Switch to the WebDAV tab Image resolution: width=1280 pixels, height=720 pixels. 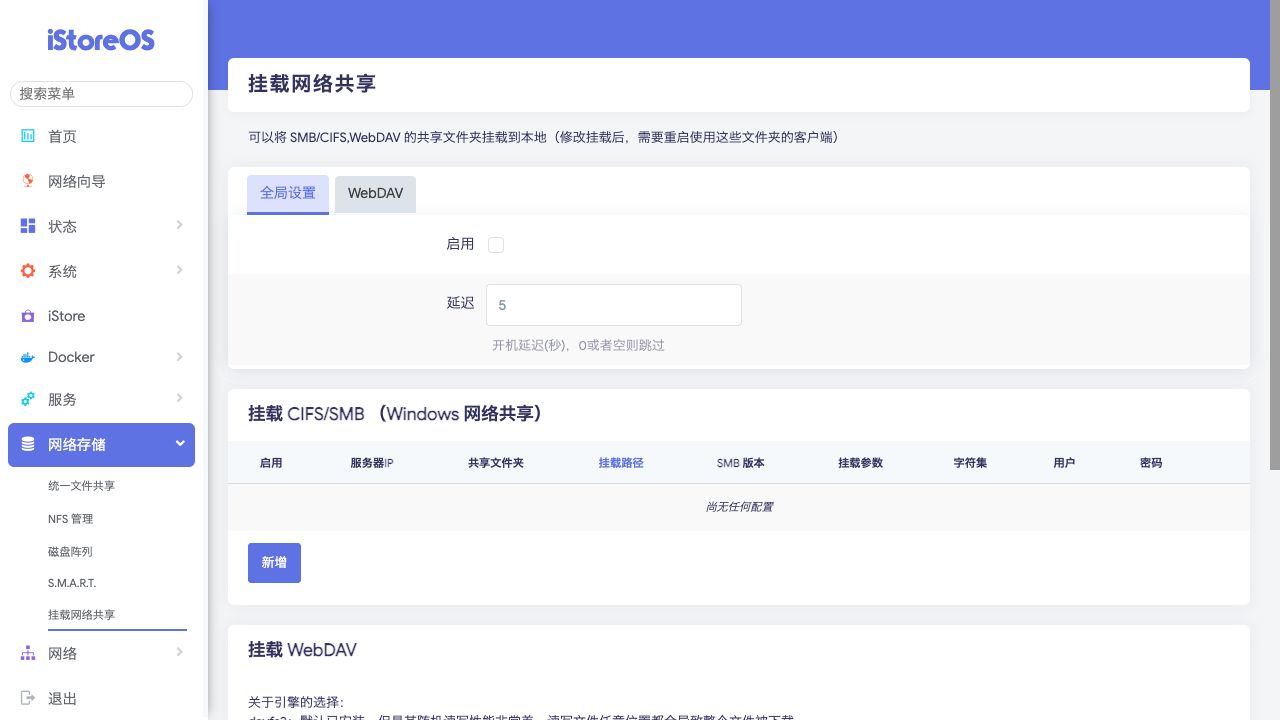point(375,194)
